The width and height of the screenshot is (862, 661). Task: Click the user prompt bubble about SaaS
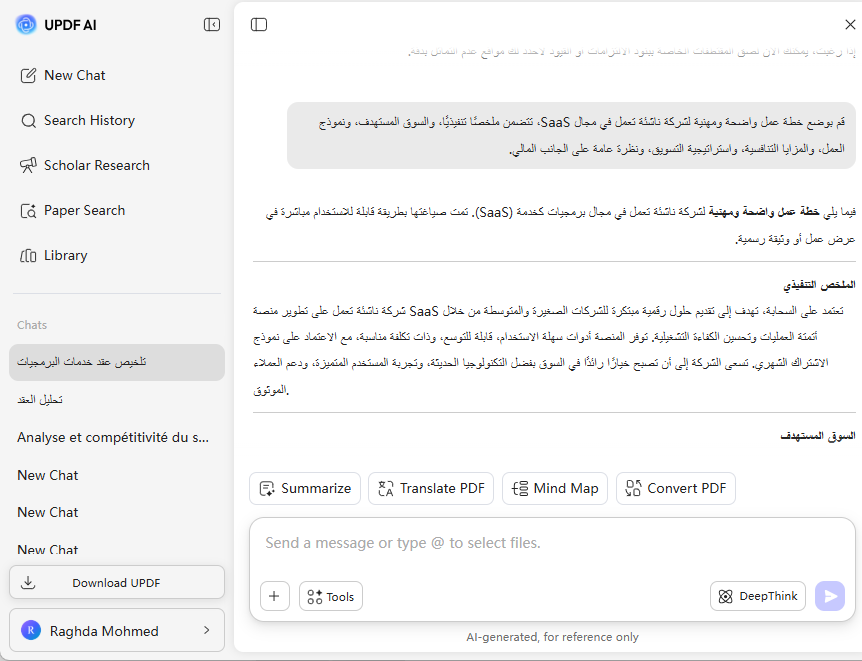(x=571, y=135)
